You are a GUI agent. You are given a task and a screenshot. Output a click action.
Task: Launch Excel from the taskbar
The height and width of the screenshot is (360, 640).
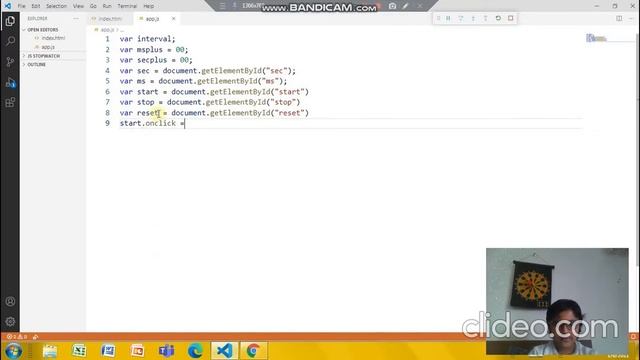pyautogui.click(x=79, y=351)
